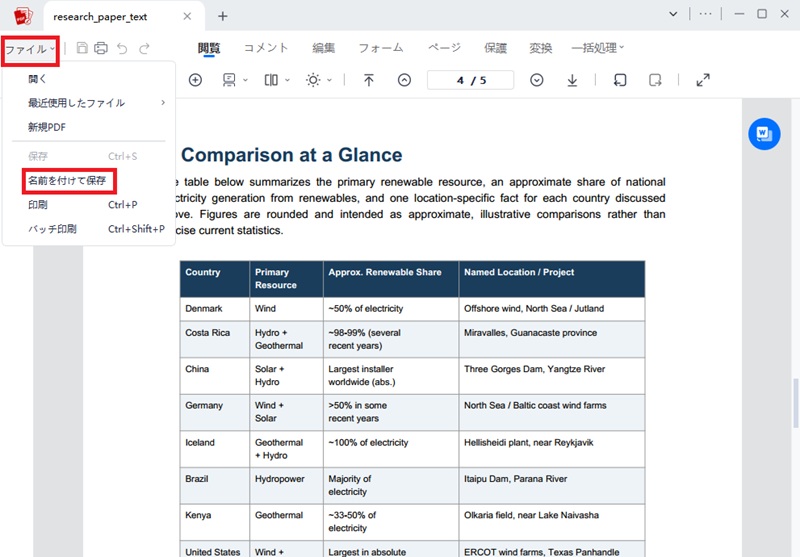Click the page number input field
The height and width of the screenshot is (557, 800).
pos(470,80)
